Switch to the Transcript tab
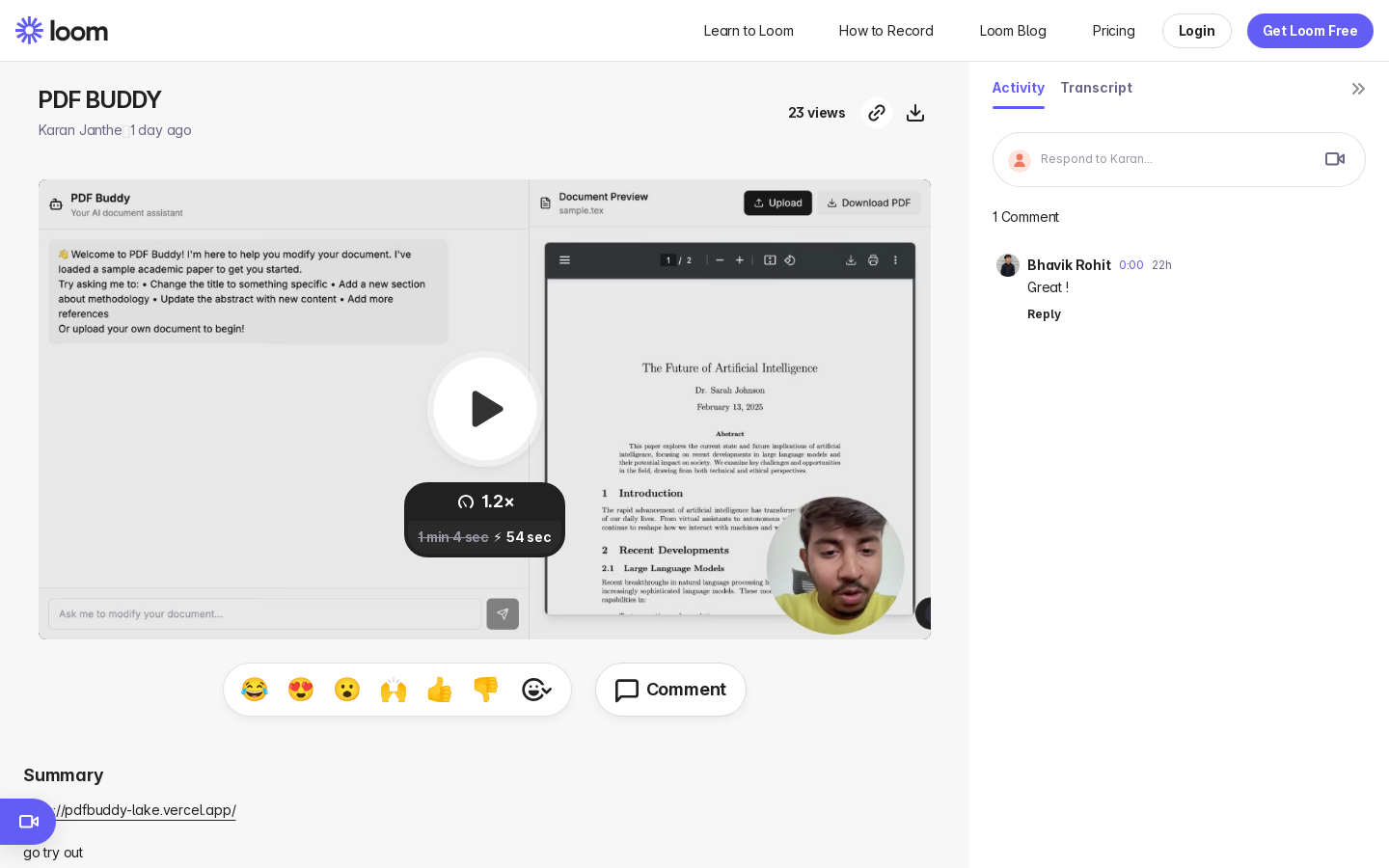The height and width of the screenshot is (868, 1389). 1096,88
